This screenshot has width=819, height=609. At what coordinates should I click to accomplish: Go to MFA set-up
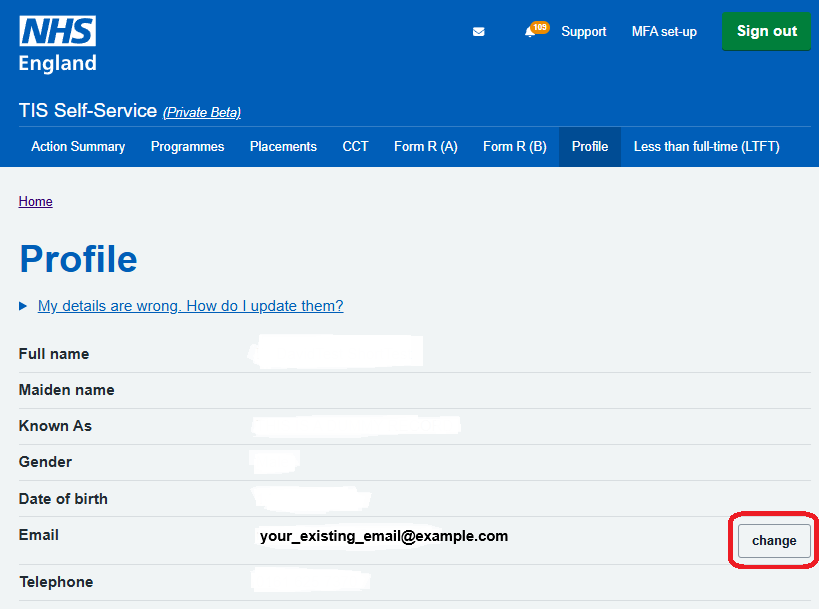click(664, 31)
